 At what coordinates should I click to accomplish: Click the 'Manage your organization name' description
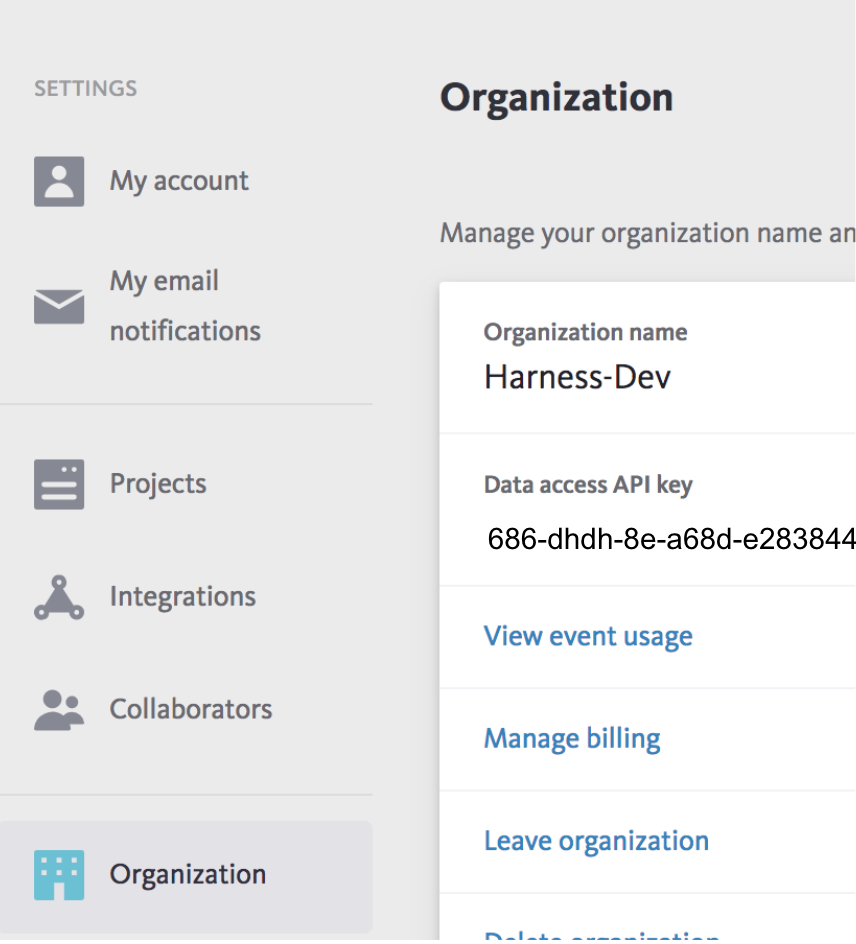click(x=648, y=234)
